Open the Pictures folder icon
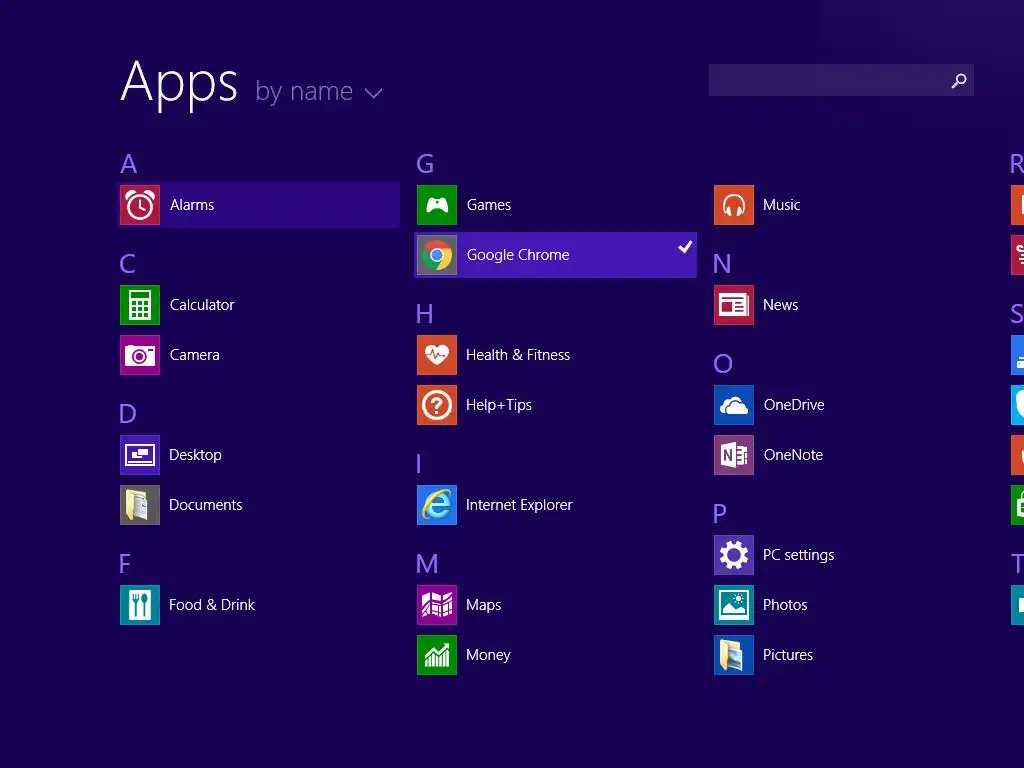The image size is (1024, 768). [734, 655]
